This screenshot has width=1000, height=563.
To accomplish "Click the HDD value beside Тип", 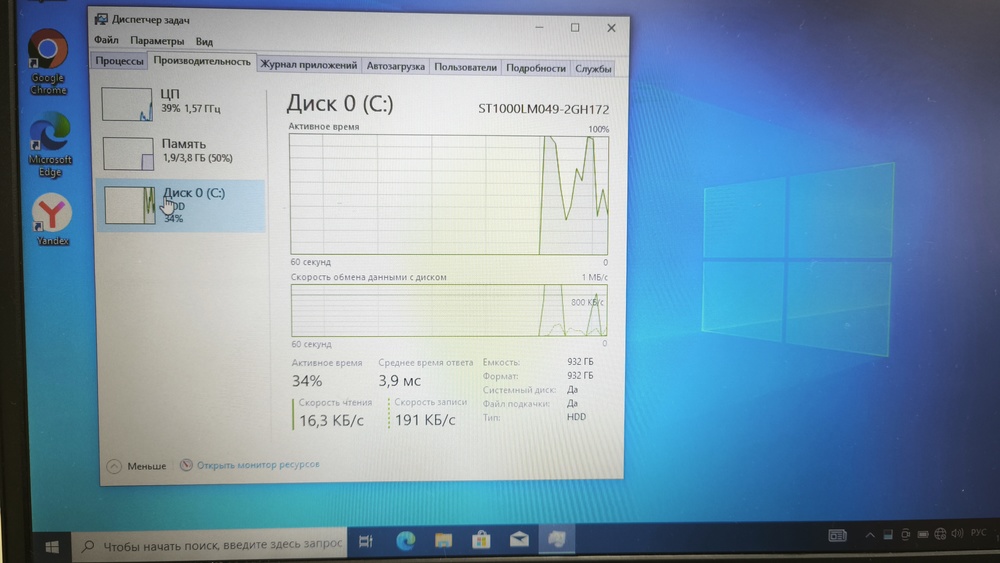I will pyautogui.click(x=576, y=417).
